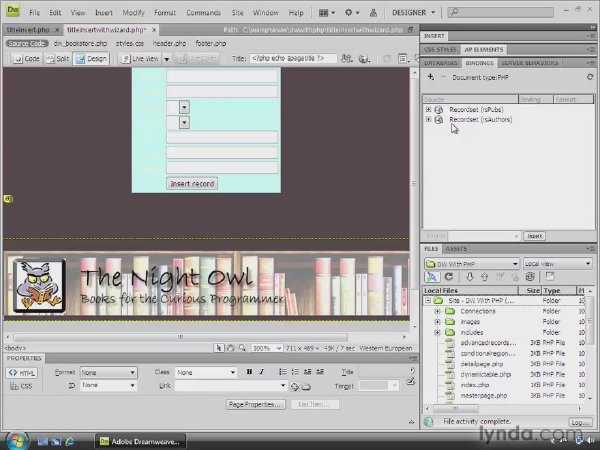The image size is (600, 450).
Task: Activate Design view button
Action: coord(91,59)
